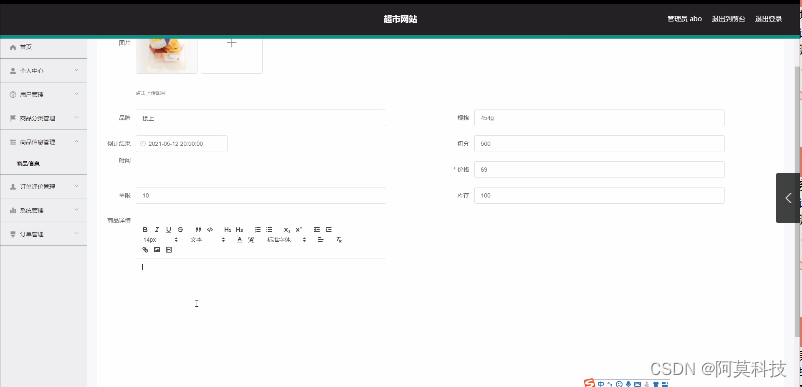Open the text color picker (A icon)
802x387 pixels.
pyautogui.click(x=239, y=239)
